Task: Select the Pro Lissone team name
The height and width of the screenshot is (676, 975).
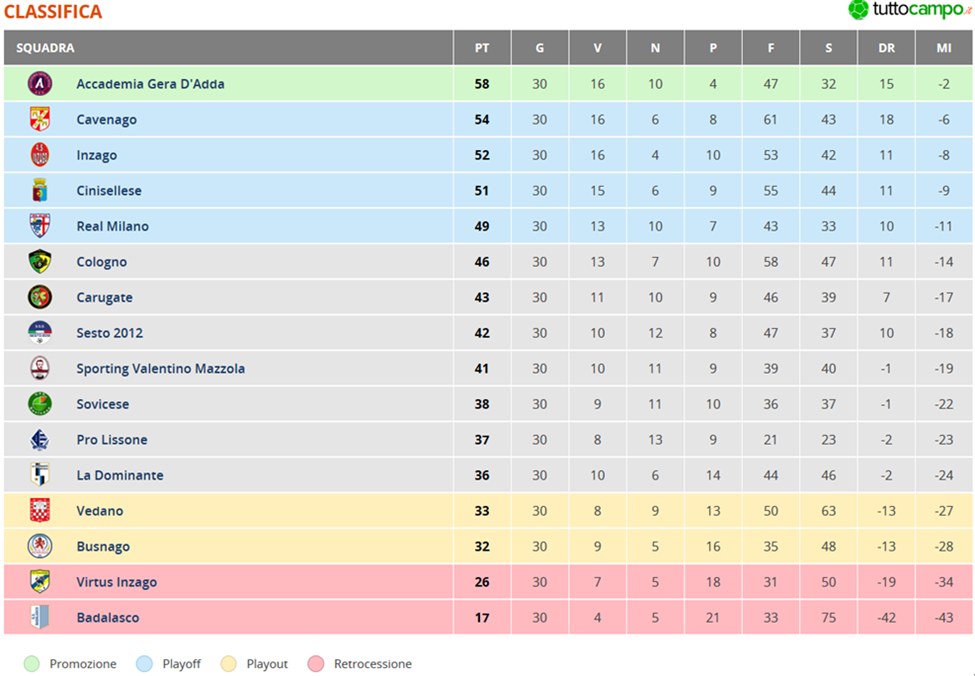Action: 112,440
